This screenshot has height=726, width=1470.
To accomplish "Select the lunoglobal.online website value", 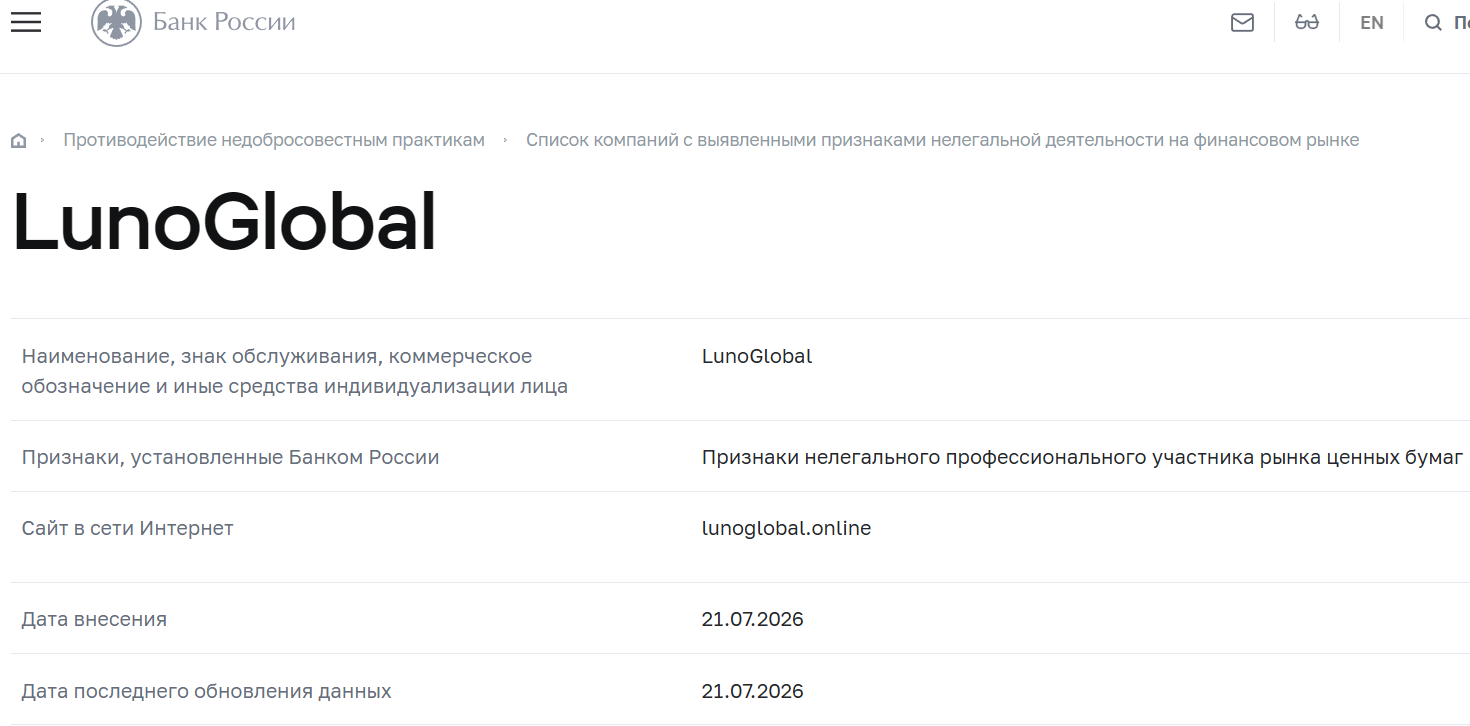I will click(786, 528).
